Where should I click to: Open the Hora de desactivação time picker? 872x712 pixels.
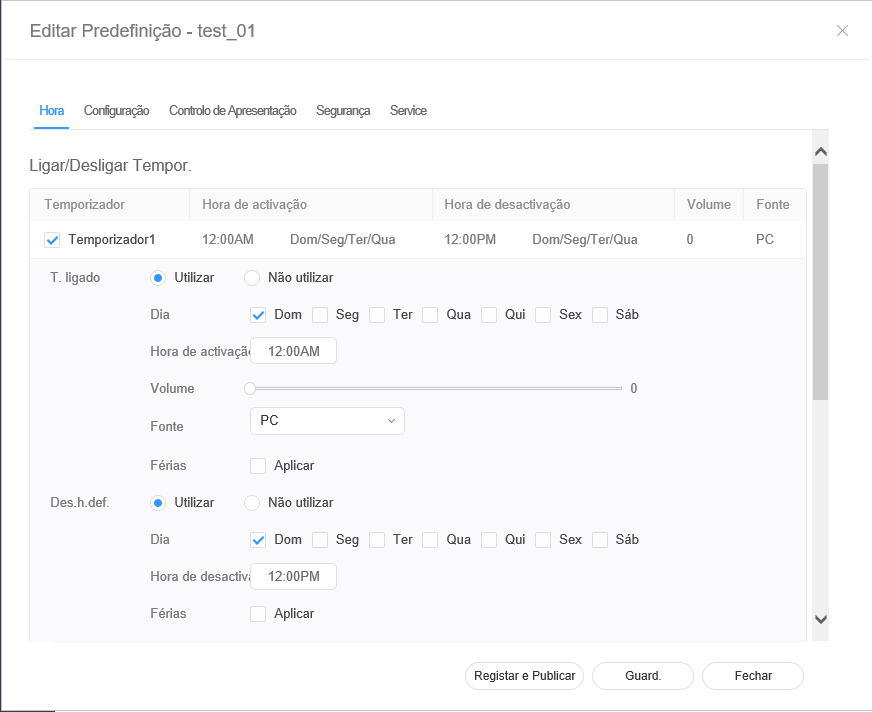coord(293,577)
